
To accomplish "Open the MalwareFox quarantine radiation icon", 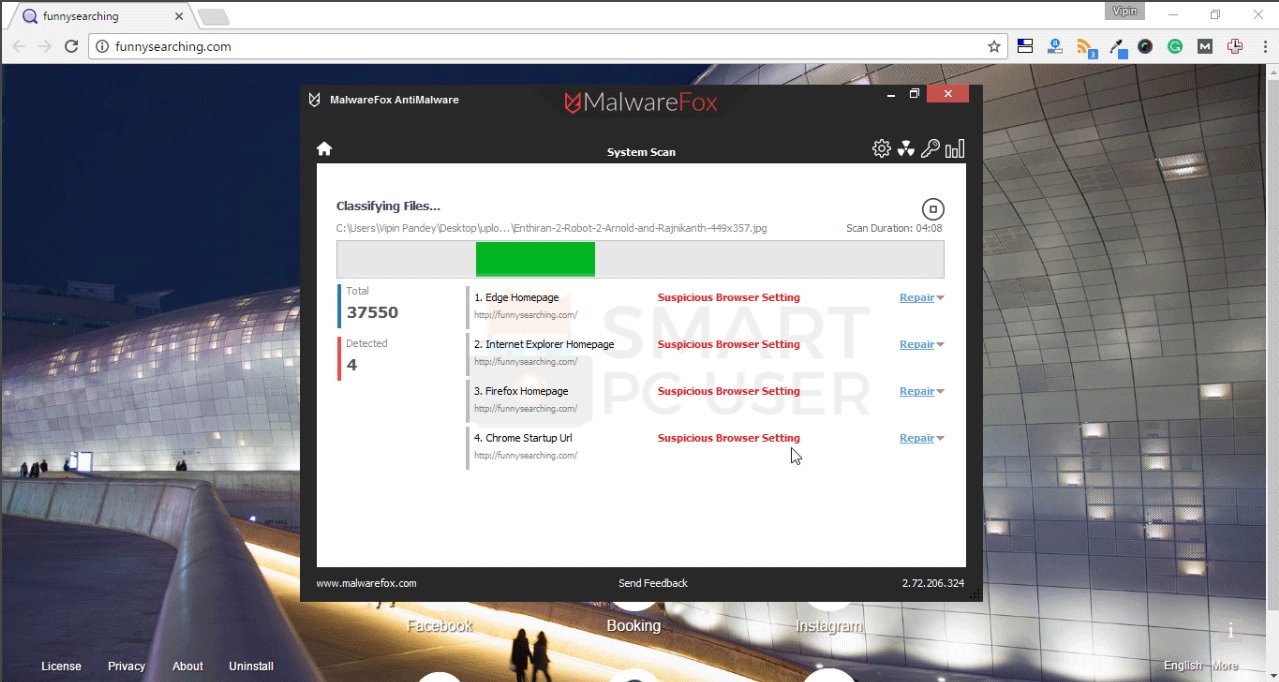I will coord(906,149).
